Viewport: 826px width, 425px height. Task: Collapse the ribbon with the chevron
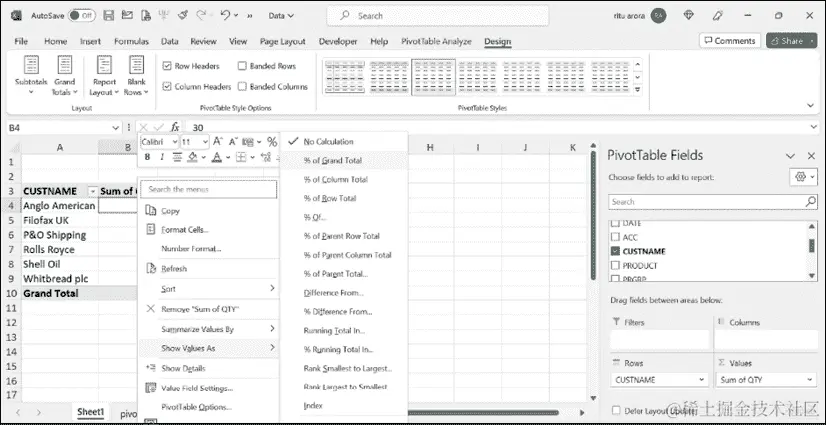810,105
